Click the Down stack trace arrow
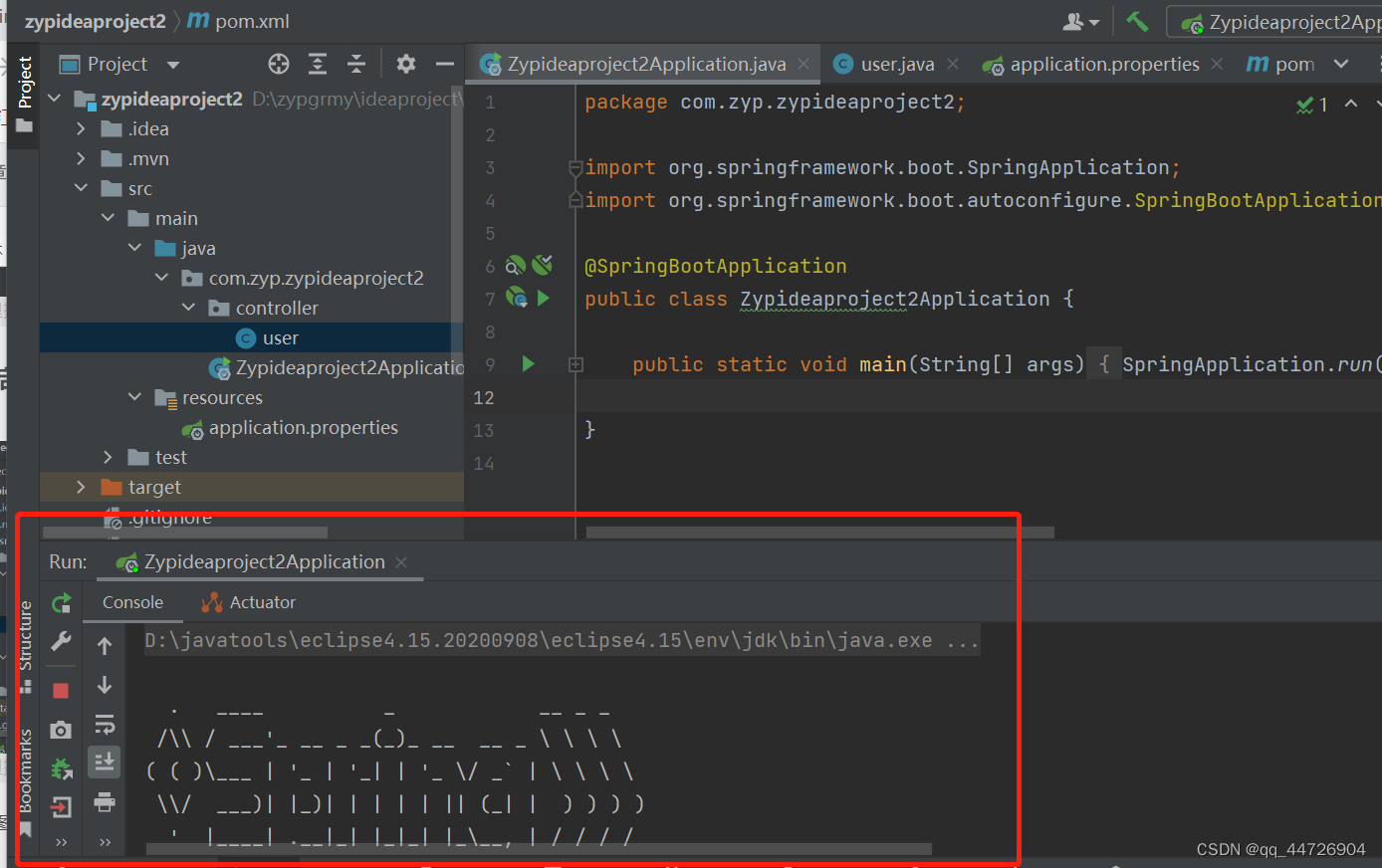1382x868 pixels. (105, 685)
